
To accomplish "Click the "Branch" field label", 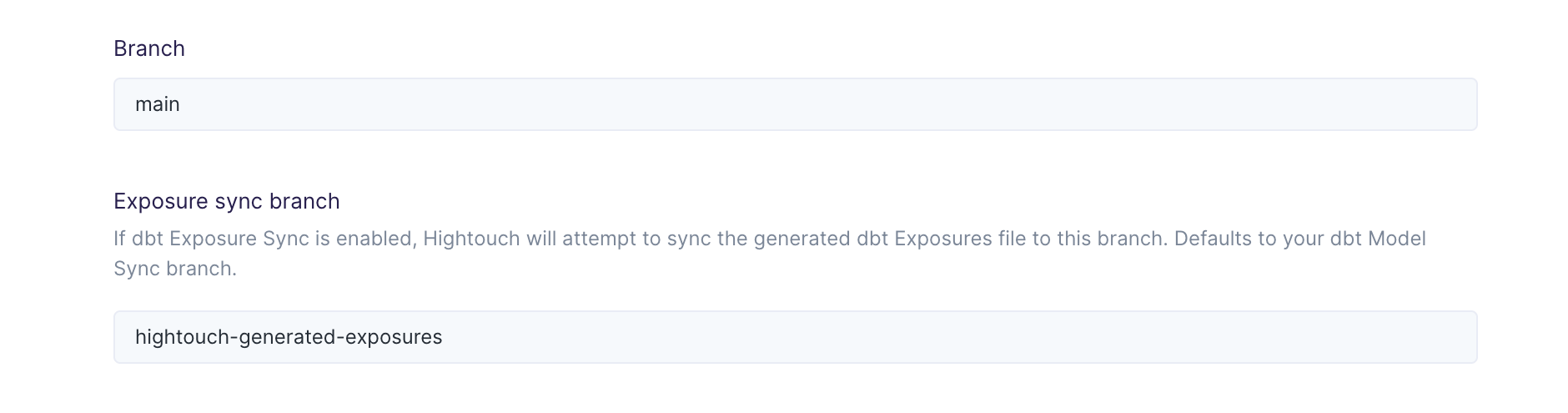I will click(x=149, y=48).
